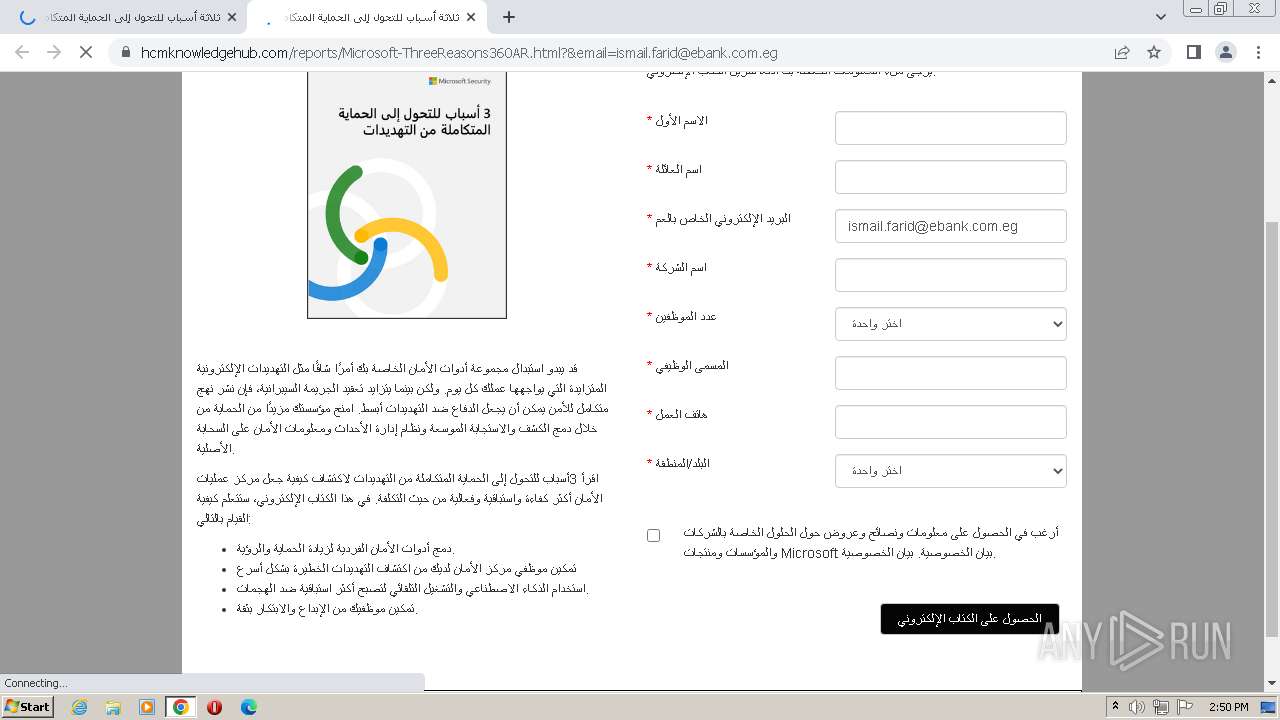Select the active Arabic ebook tab
This screenshot has height=720, width=1280.
(x=366, y=17)
